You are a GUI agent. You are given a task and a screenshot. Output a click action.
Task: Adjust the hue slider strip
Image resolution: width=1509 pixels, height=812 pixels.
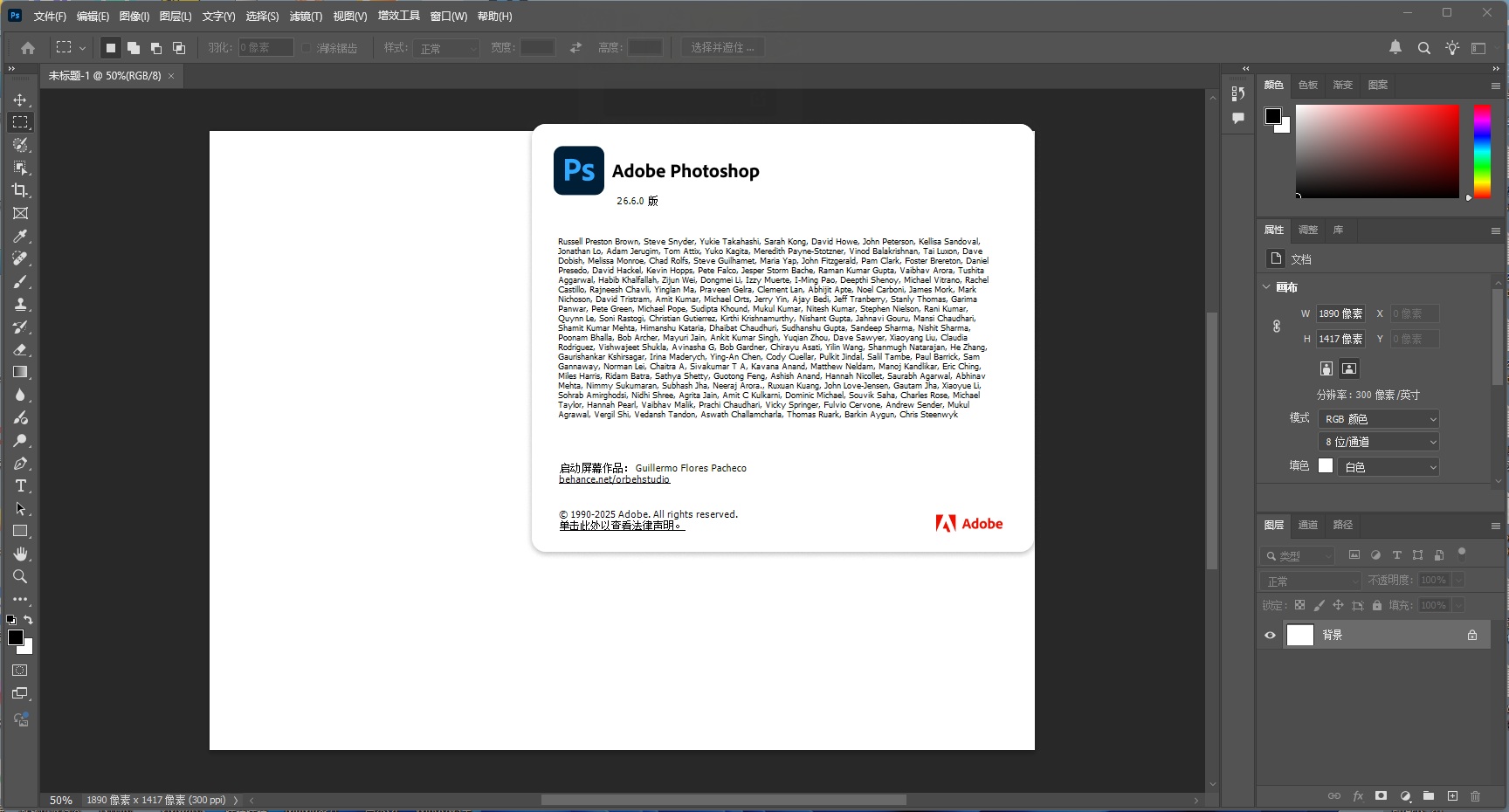point(1482,151)
